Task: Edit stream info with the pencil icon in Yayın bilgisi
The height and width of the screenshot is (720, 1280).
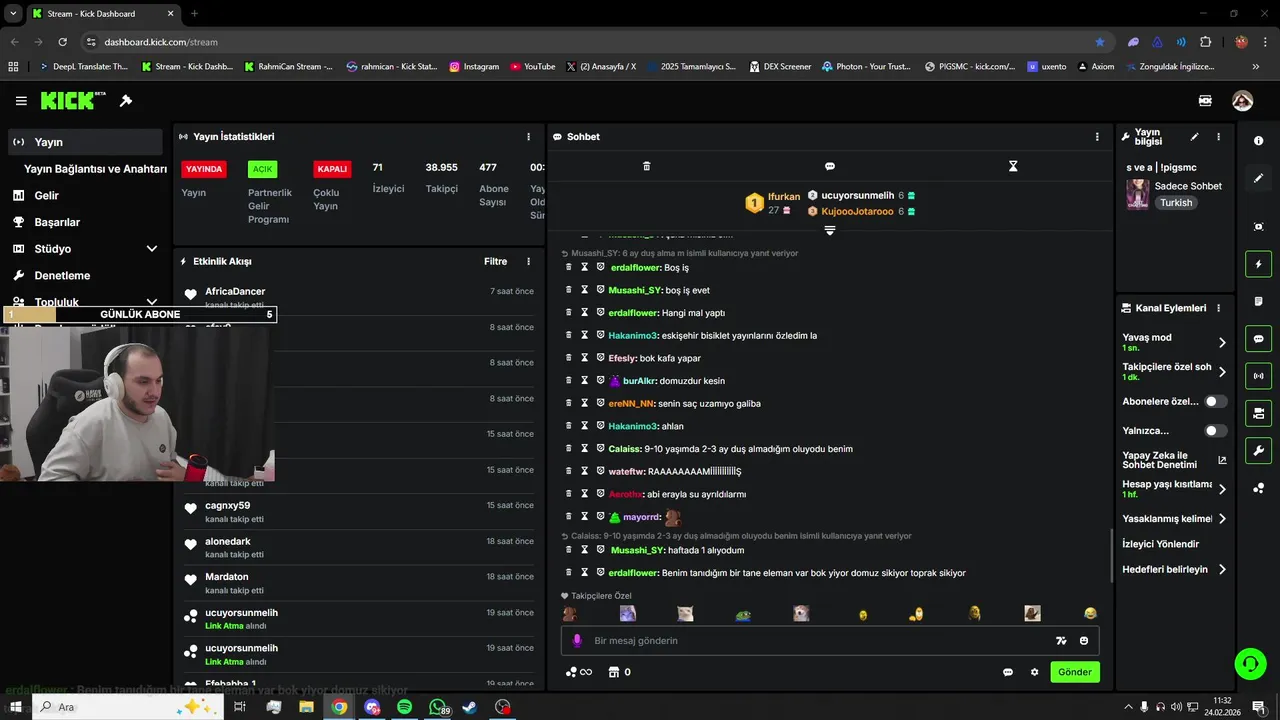Action: point(1194,137)
